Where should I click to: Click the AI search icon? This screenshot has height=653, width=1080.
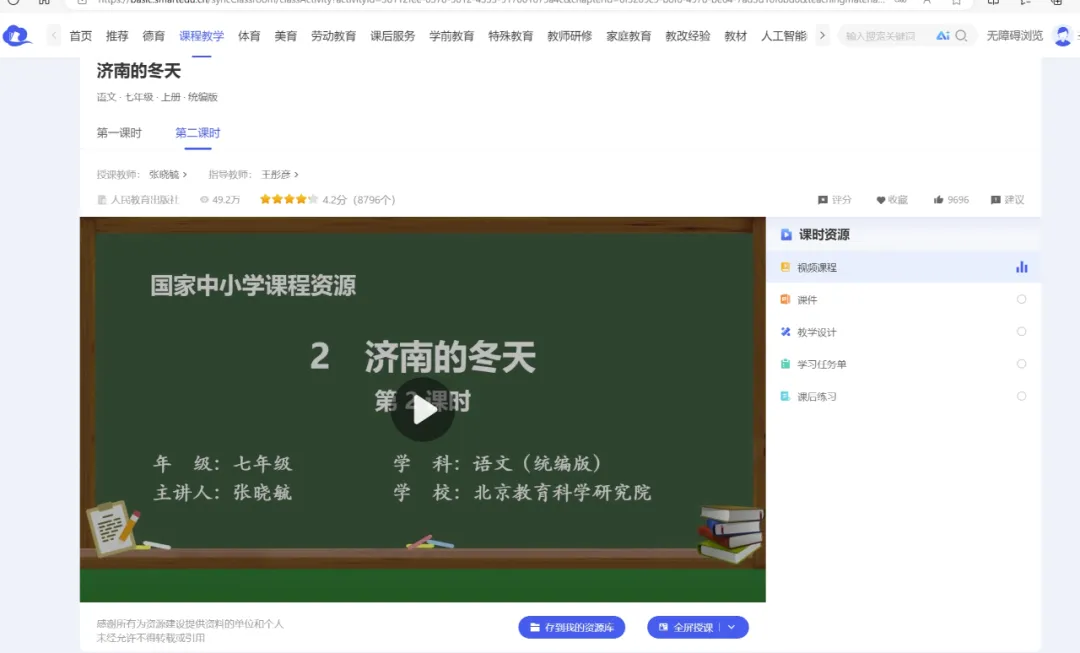(x=942, y=36)
